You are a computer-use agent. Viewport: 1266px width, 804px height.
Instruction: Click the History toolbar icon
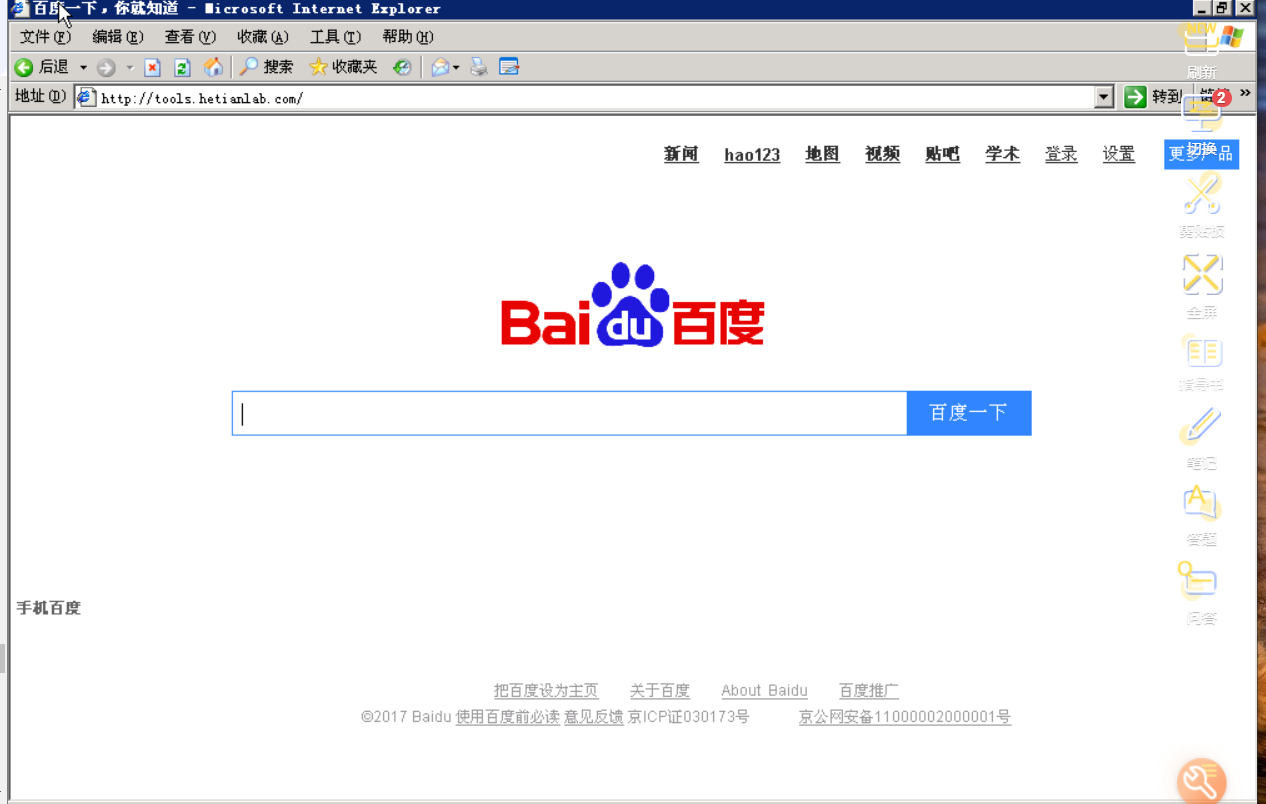(402, 67)
